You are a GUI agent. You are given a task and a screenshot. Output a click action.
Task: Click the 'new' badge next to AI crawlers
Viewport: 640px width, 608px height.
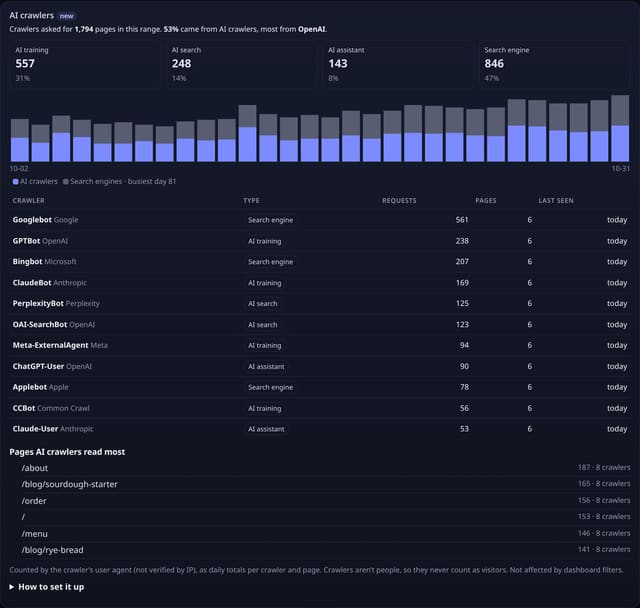point(67,16)
